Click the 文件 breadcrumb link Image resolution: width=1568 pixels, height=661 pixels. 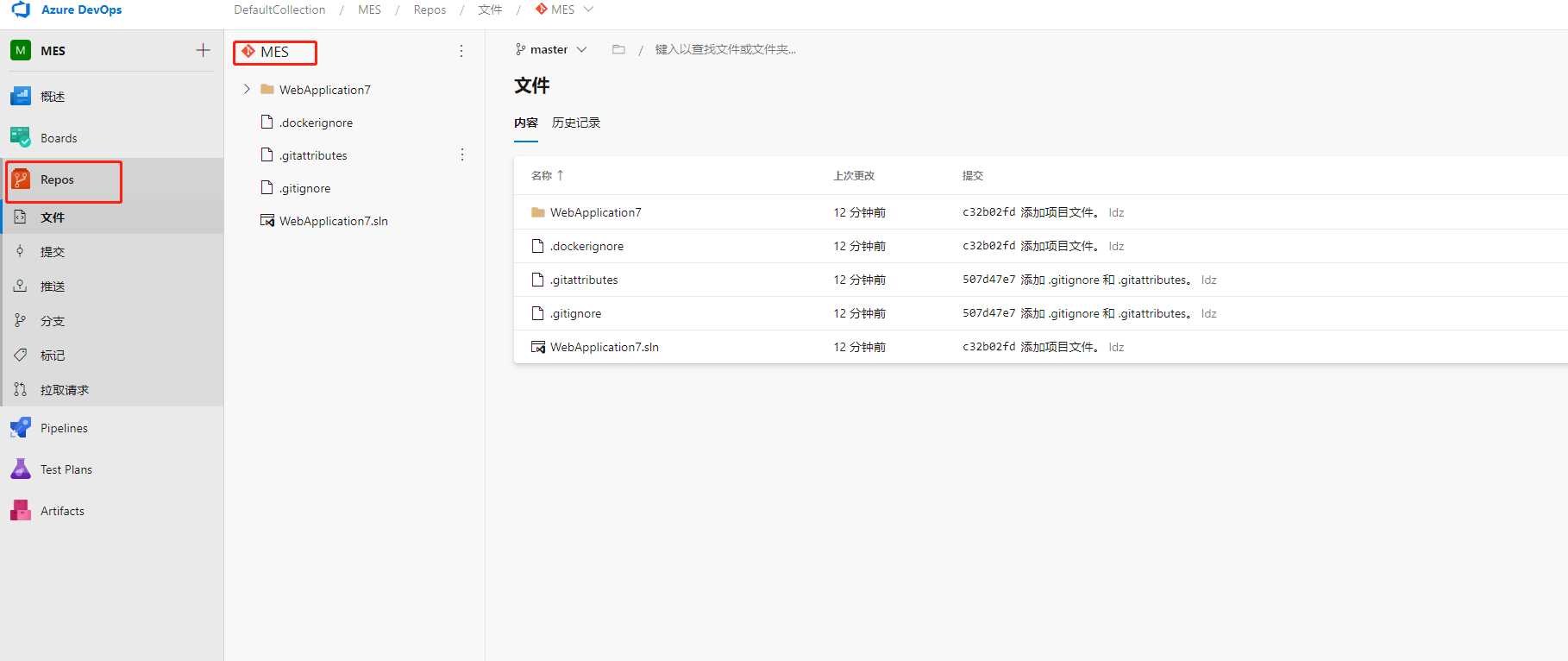pos(490,9)
